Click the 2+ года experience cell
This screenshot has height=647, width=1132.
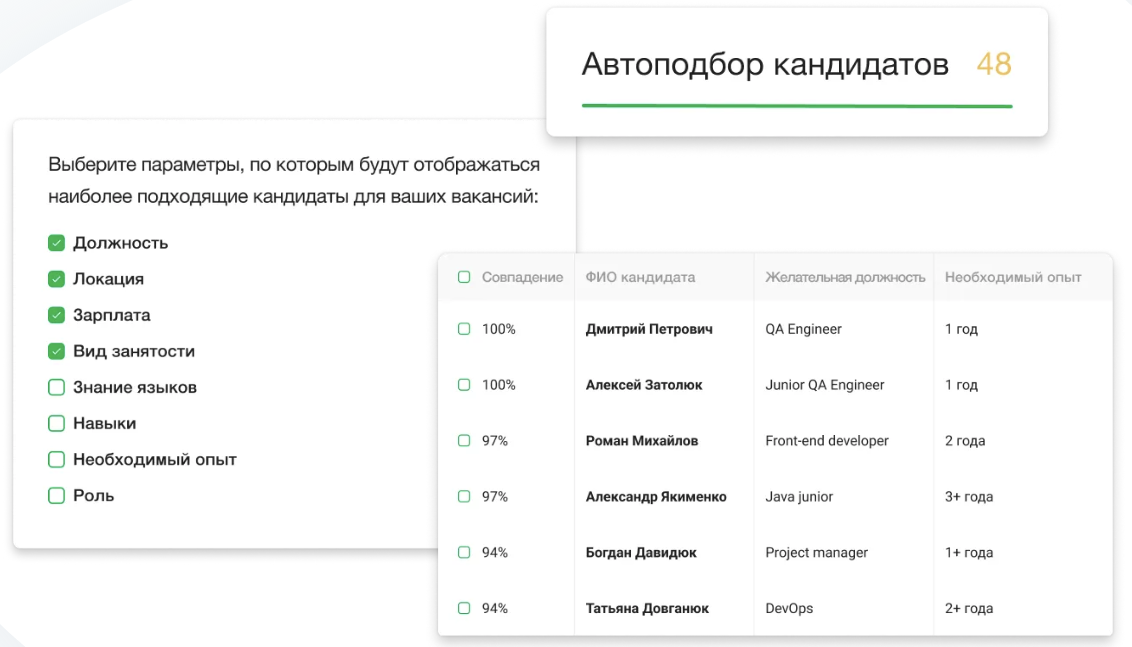click(x=969, y=609)
